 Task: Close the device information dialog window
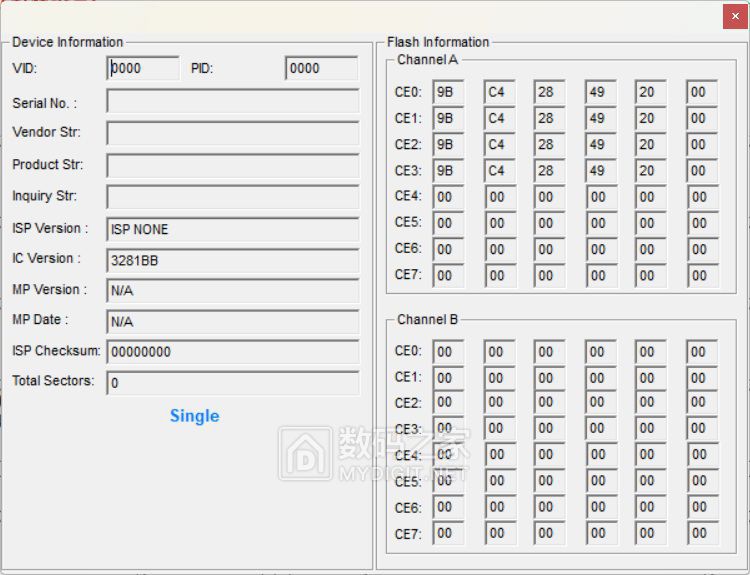pyautogui.click(x=734, y=16)
